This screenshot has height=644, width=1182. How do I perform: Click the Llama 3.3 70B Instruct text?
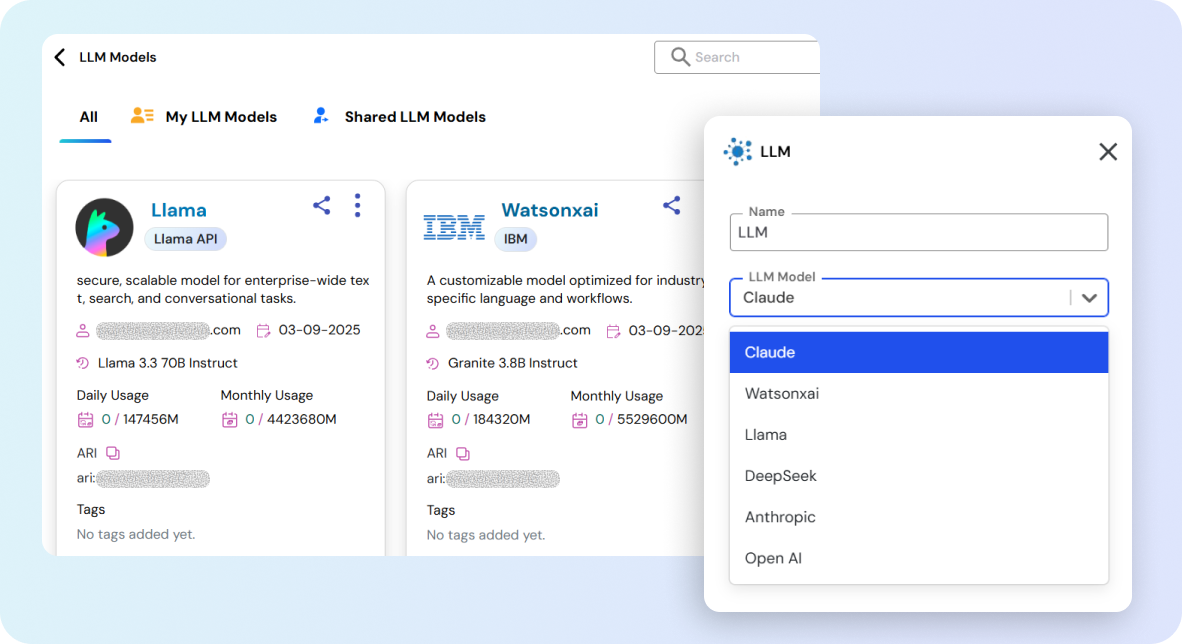167,363
